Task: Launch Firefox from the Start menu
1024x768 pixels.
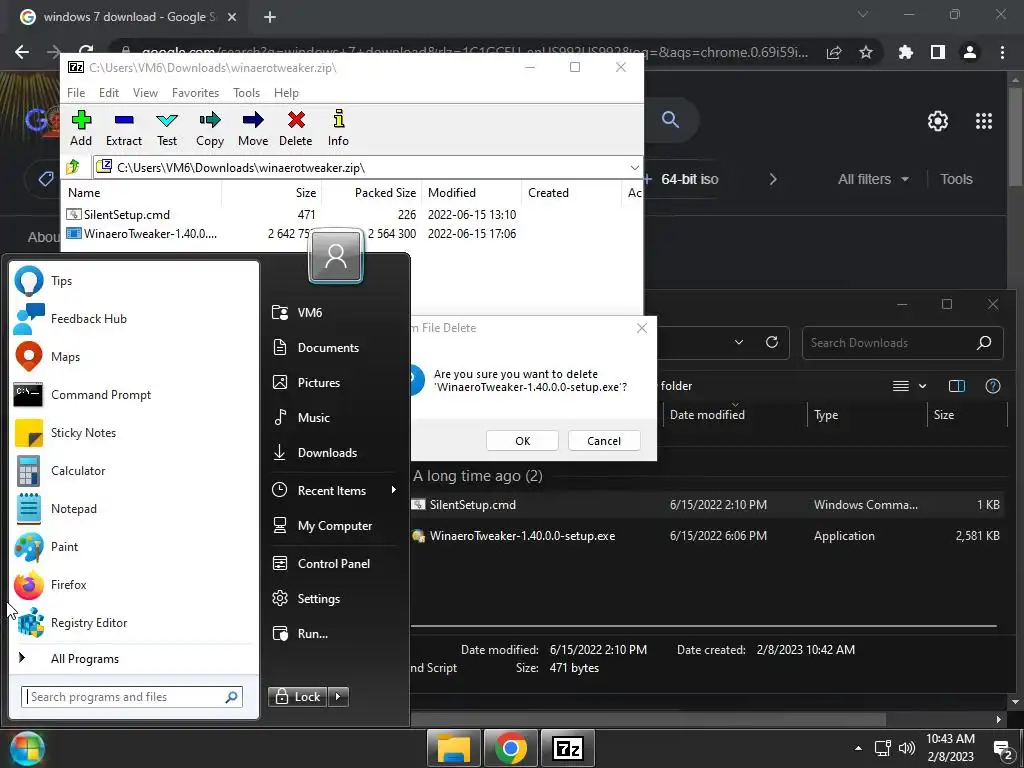Action: (134, 584)
